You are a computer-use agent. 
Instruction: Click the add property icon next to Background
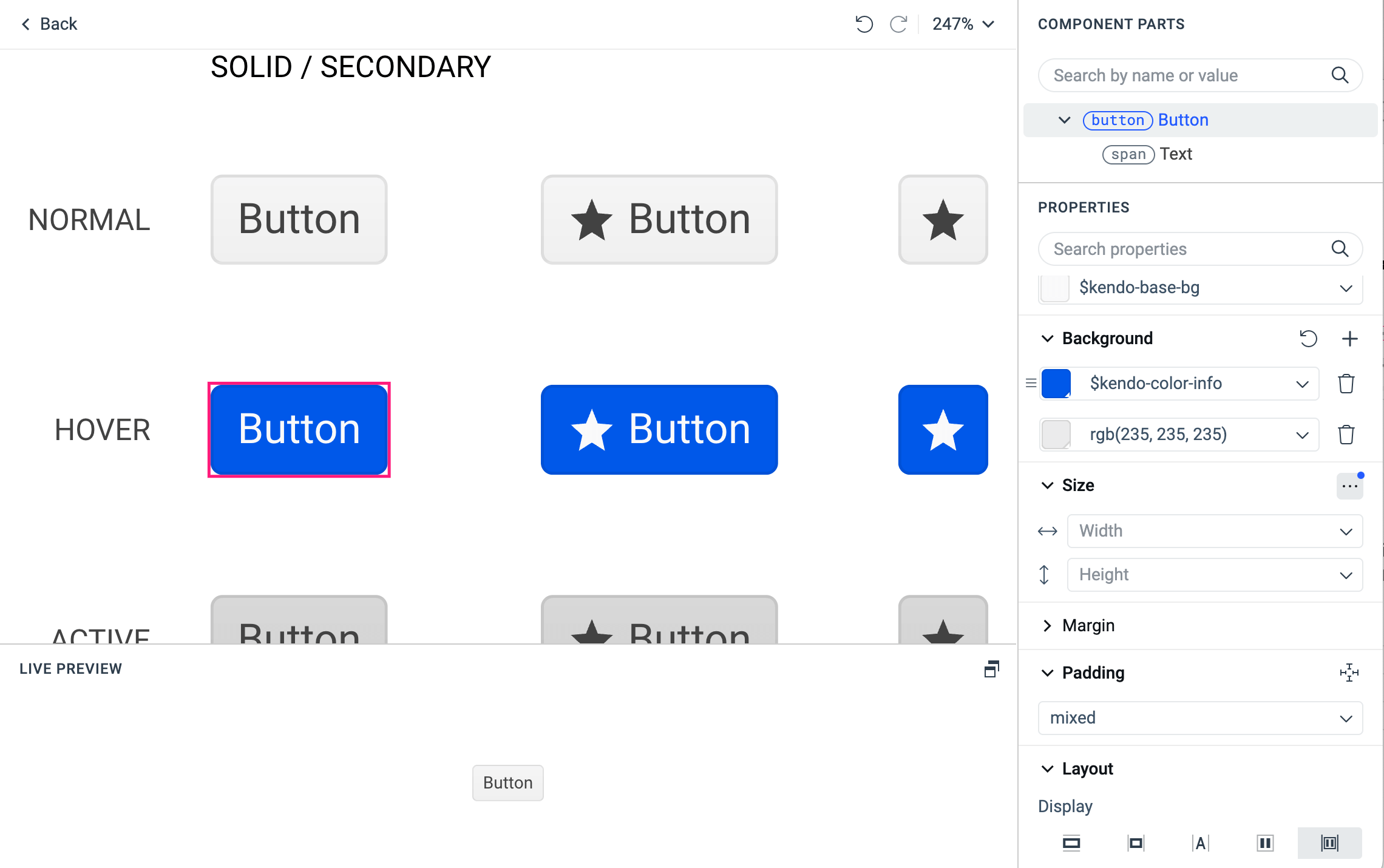[1350, 338]
